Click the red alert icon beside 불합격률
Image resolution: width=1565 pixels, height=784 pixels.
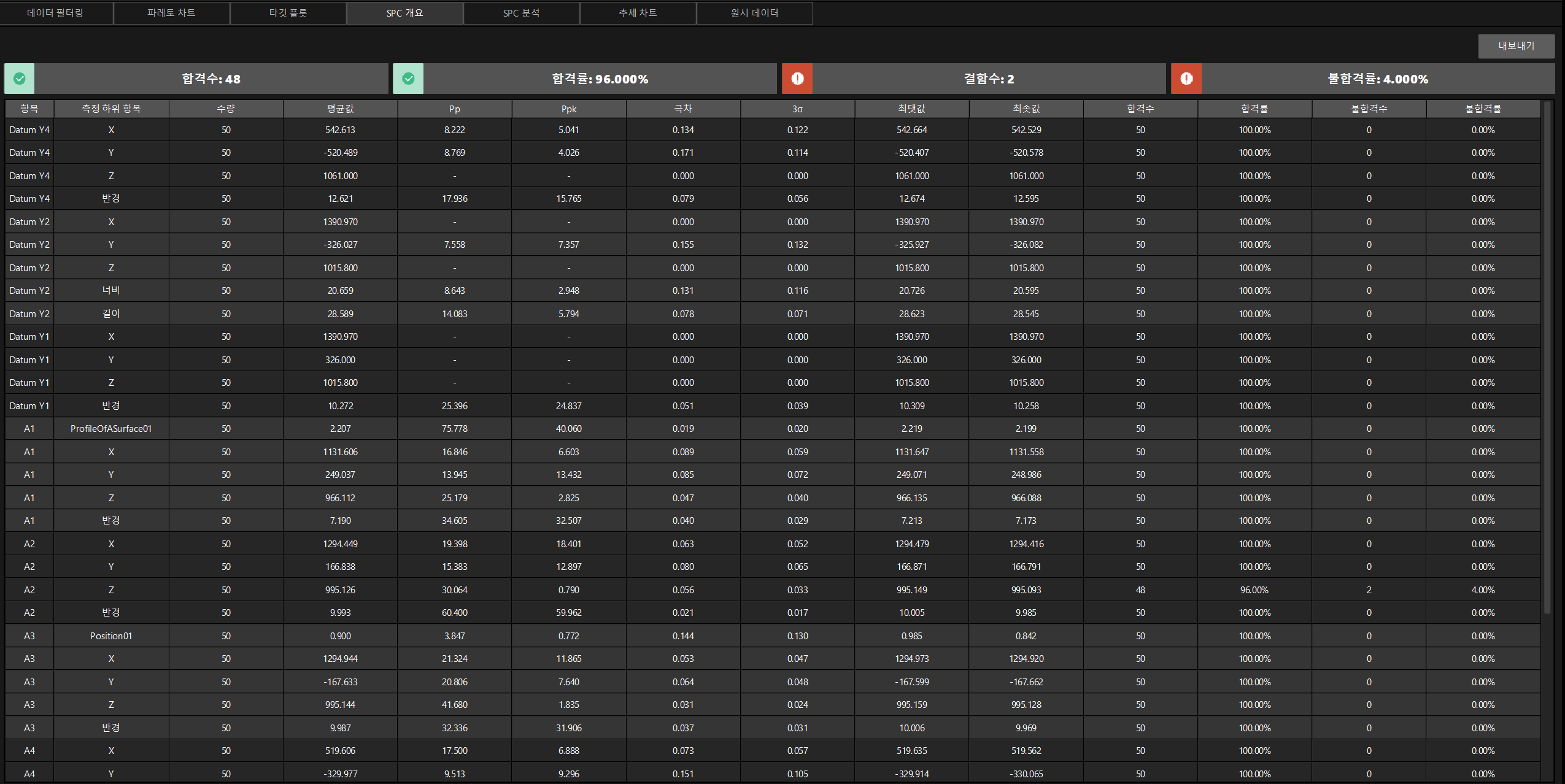pos(1186,79)
